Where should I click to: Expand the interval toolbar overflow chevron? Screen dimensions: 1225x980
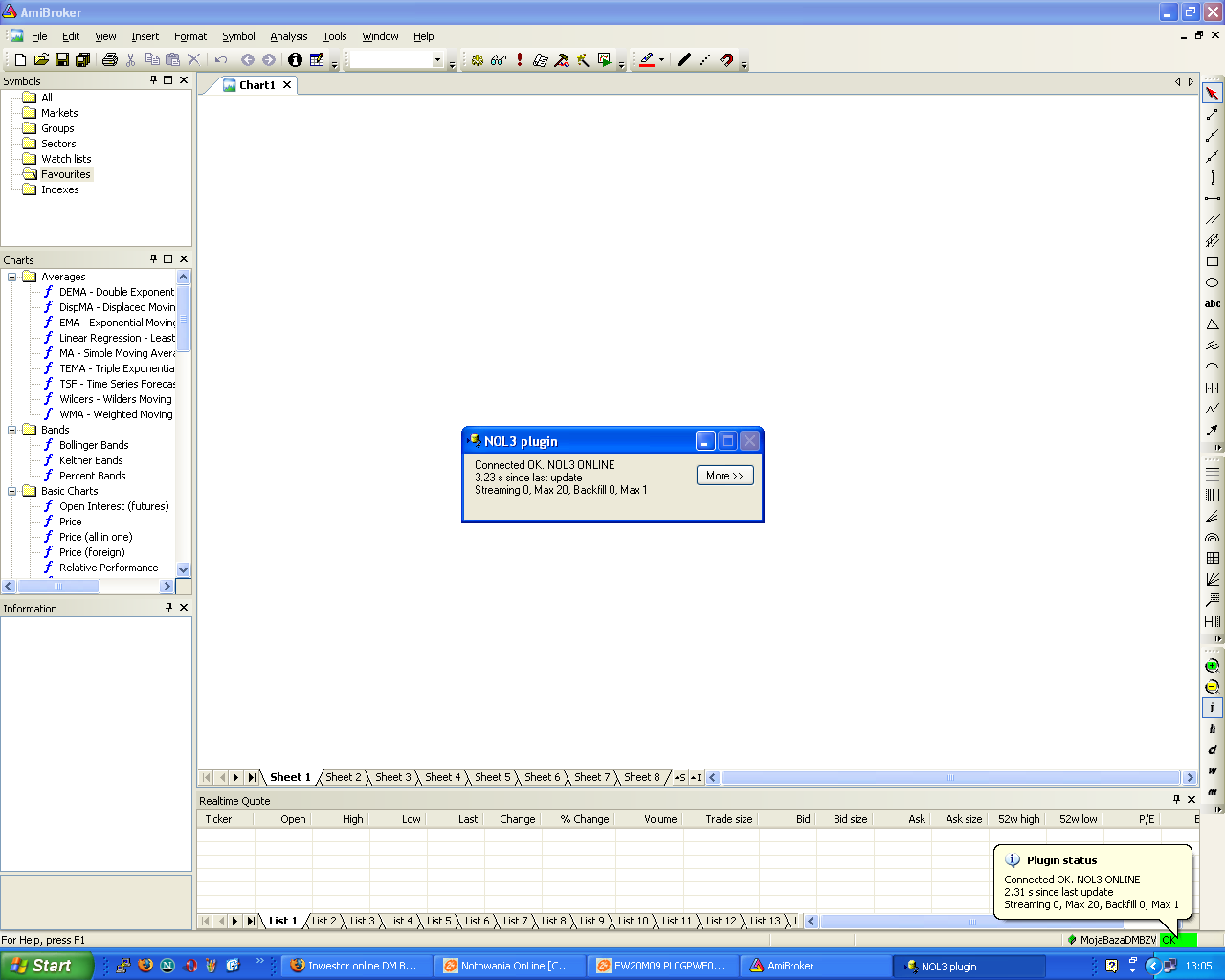1217,809
